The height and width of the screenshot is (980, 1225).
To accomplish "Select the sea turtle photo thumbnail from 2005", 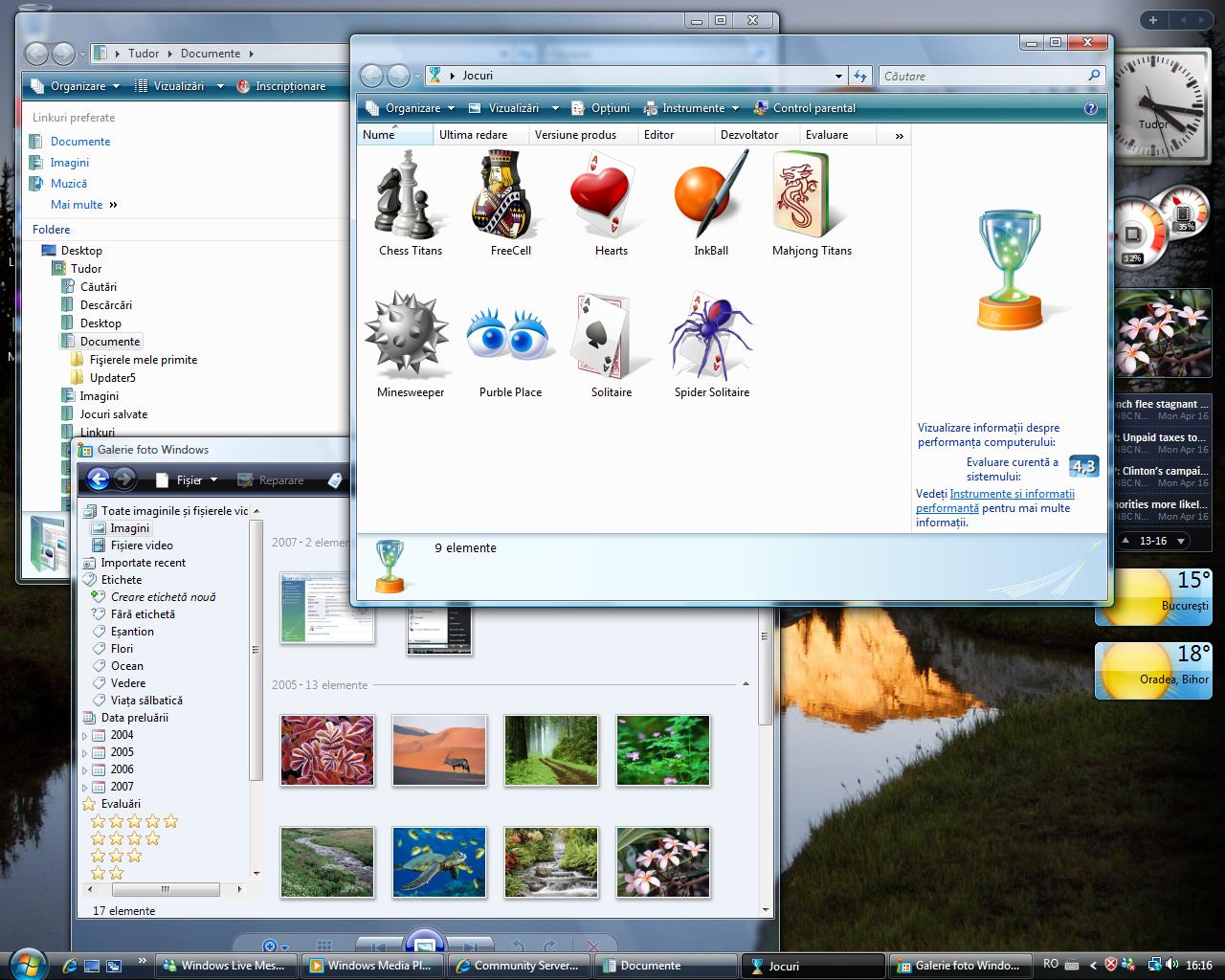I will tap(438, 861).
